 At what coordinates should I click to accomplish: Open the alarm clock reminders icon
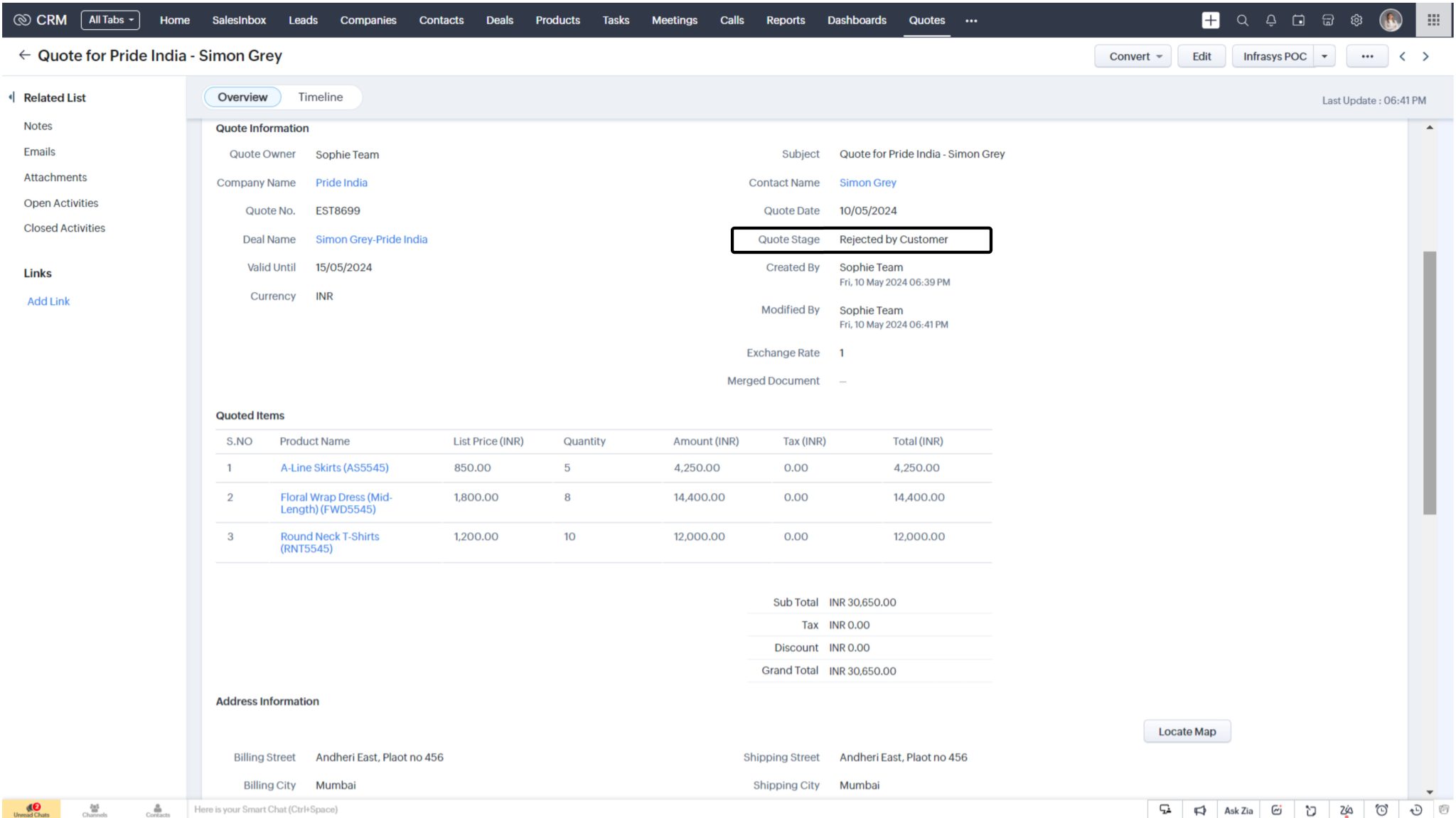pyautogui.click(x=1381, y=809)
